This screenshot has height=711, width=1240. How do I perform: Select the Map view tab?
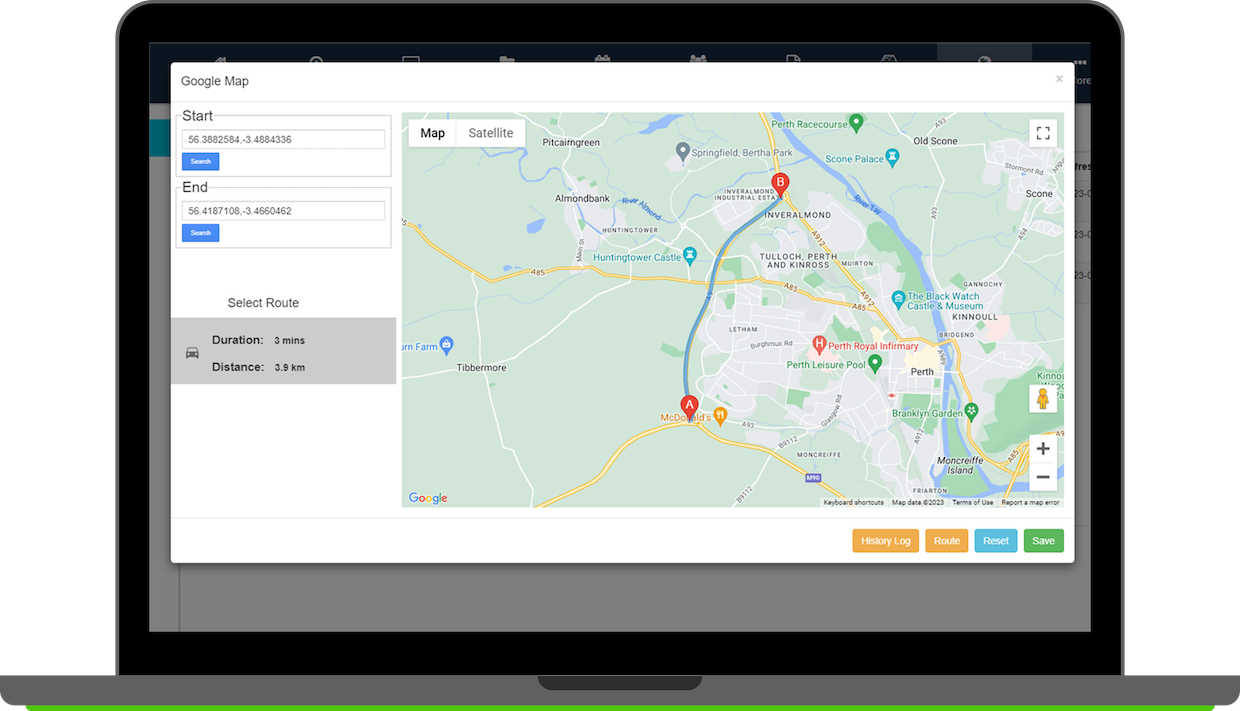pyautogui.click(x=432, y=133)
